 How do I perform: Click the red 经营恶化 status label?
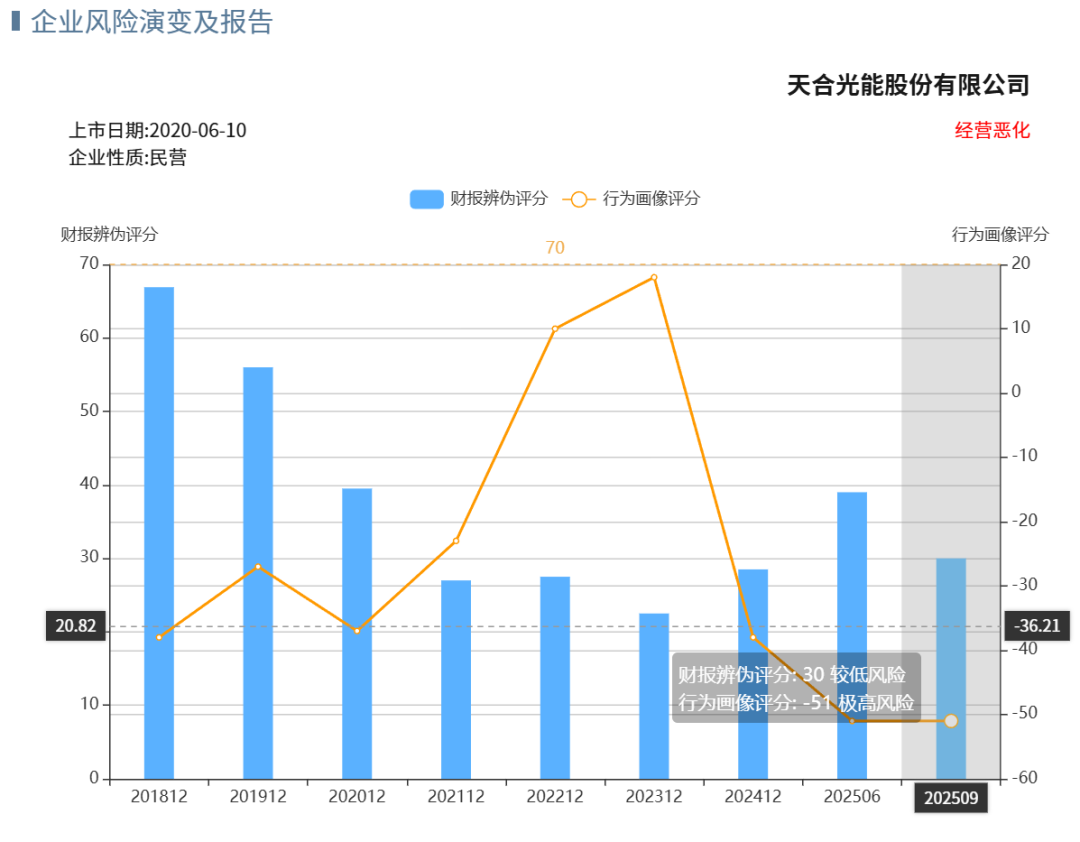992,130
